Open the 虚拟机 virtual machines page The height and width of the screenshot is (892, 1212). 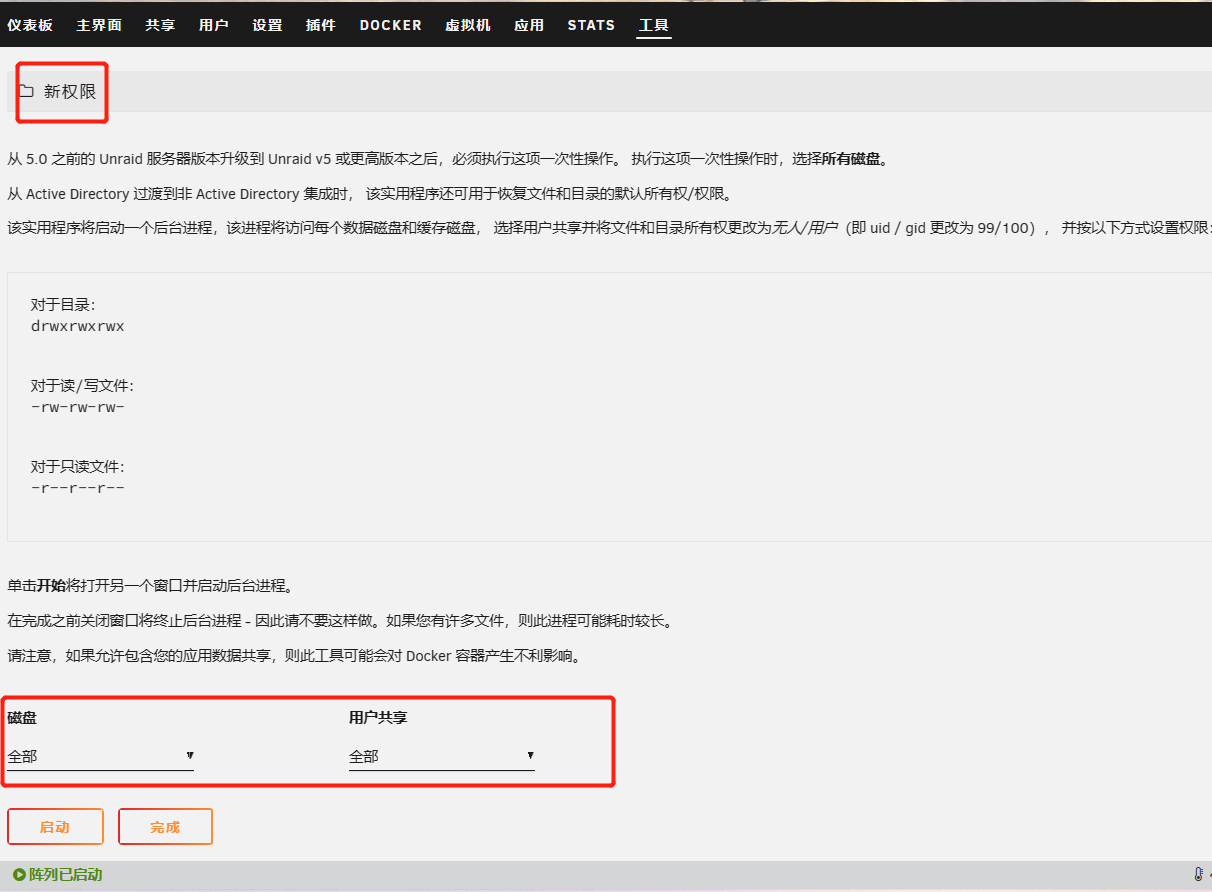[x=468, y=25]
